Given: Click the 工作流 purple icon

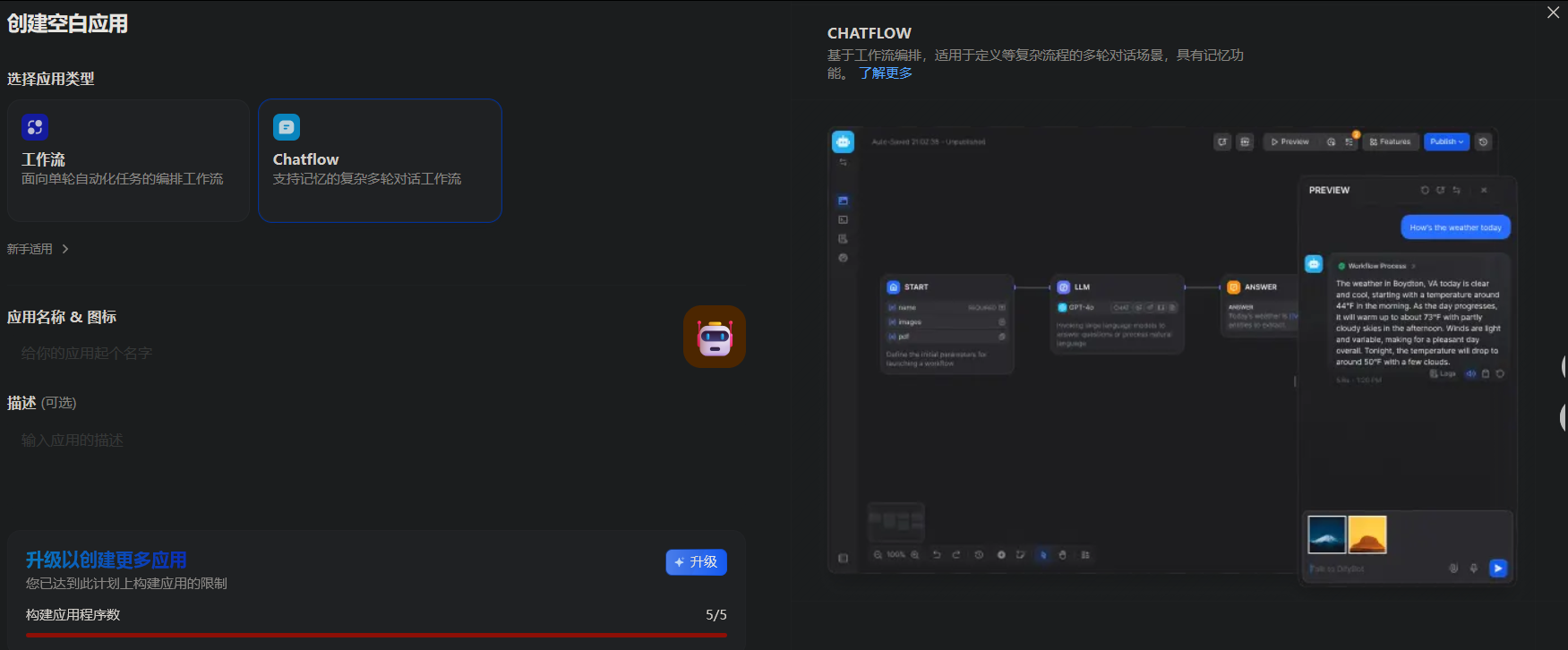Looking at the screenshot, I should click(x=35, y=127).
